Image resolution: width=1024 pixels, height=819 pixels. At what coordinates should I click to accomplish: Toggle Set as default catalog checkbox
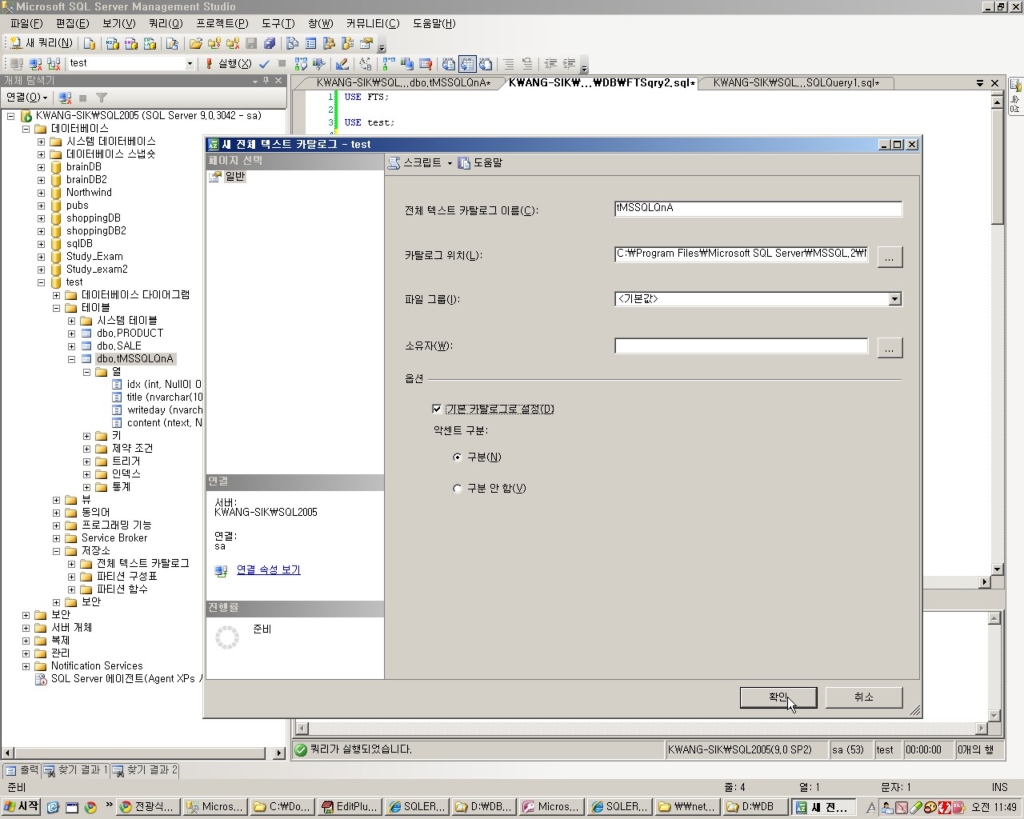click(437, 409)
